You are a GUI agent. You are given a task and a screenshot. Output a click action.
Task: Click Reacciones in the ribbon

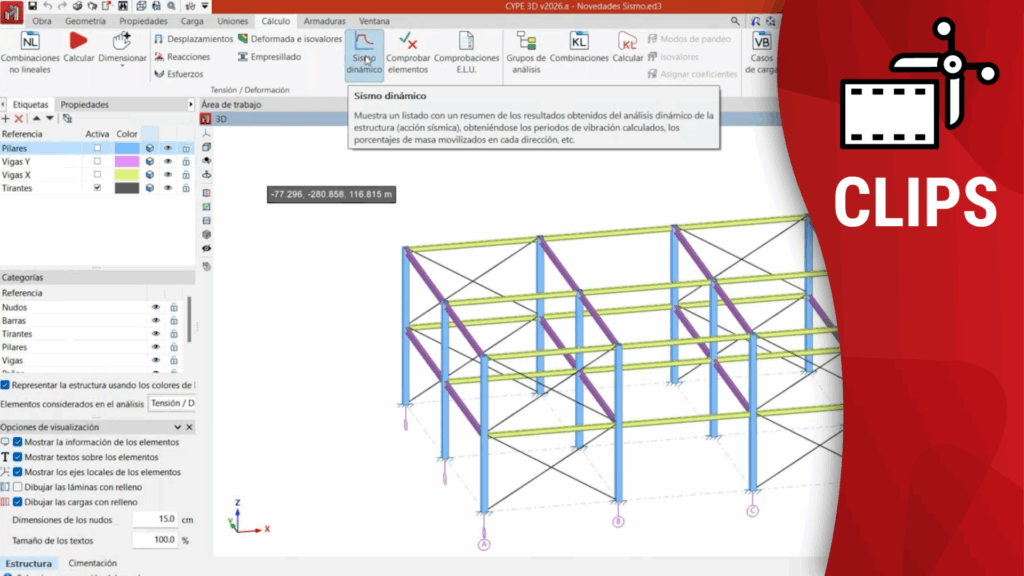[182, 57]
